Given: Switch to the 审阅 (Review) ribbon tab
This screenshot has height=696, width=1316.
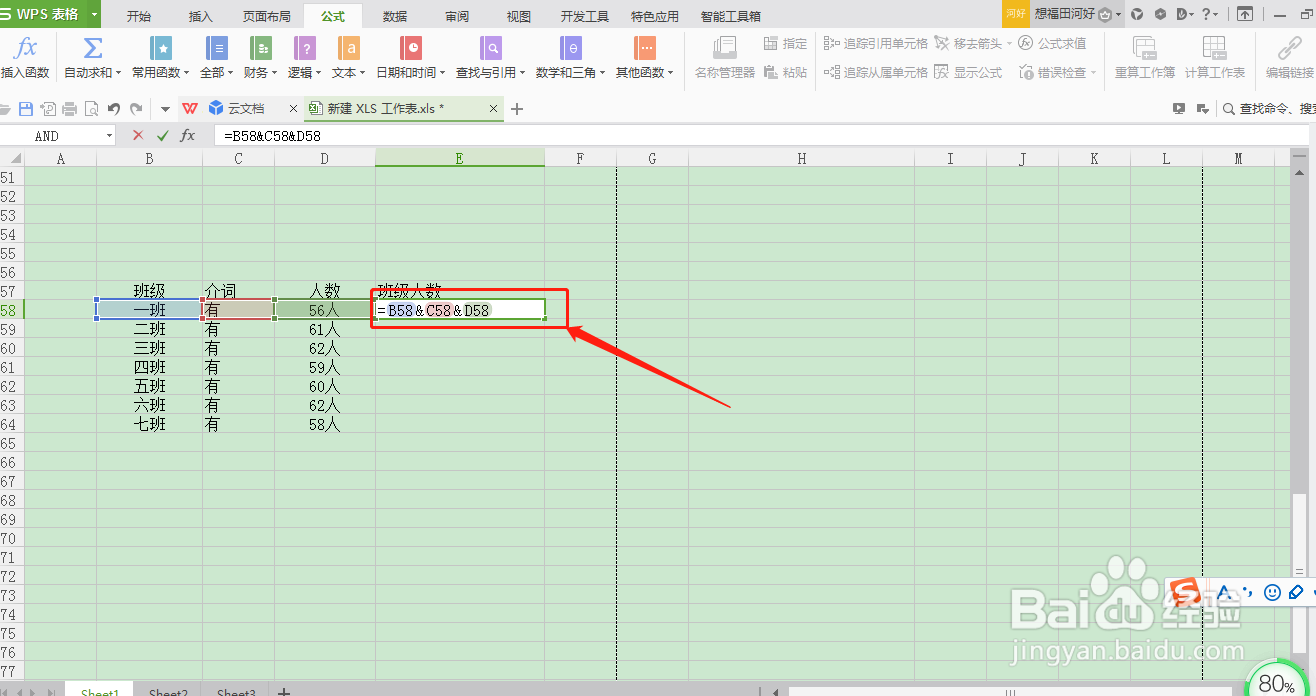Looking at the screenshot, I should coord(457,17).
